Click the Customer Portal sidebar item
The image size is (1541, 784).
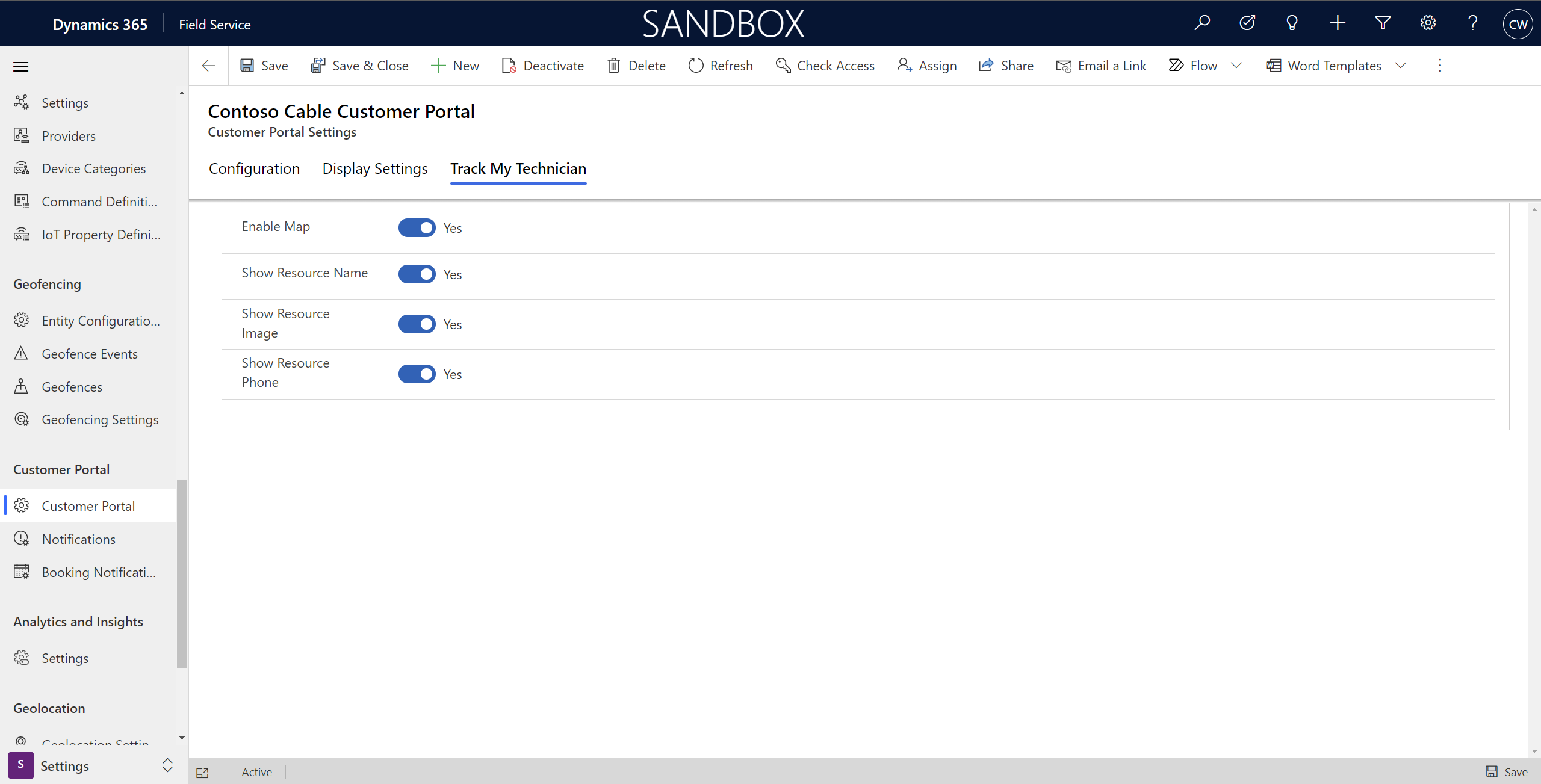(x=88, y=506)
